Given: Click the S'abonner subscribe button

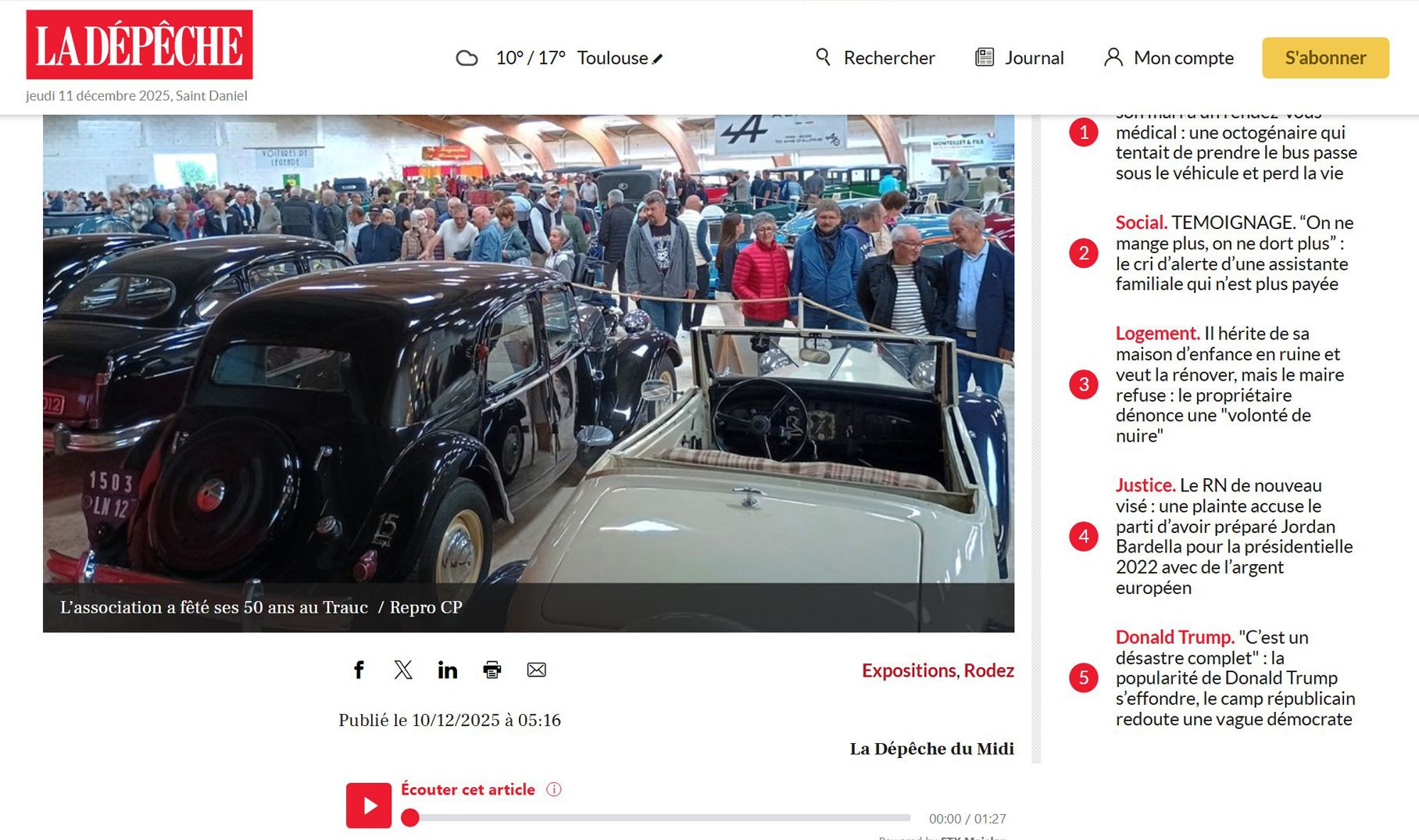Looking at the screenshot, I should pos(1326,58).
